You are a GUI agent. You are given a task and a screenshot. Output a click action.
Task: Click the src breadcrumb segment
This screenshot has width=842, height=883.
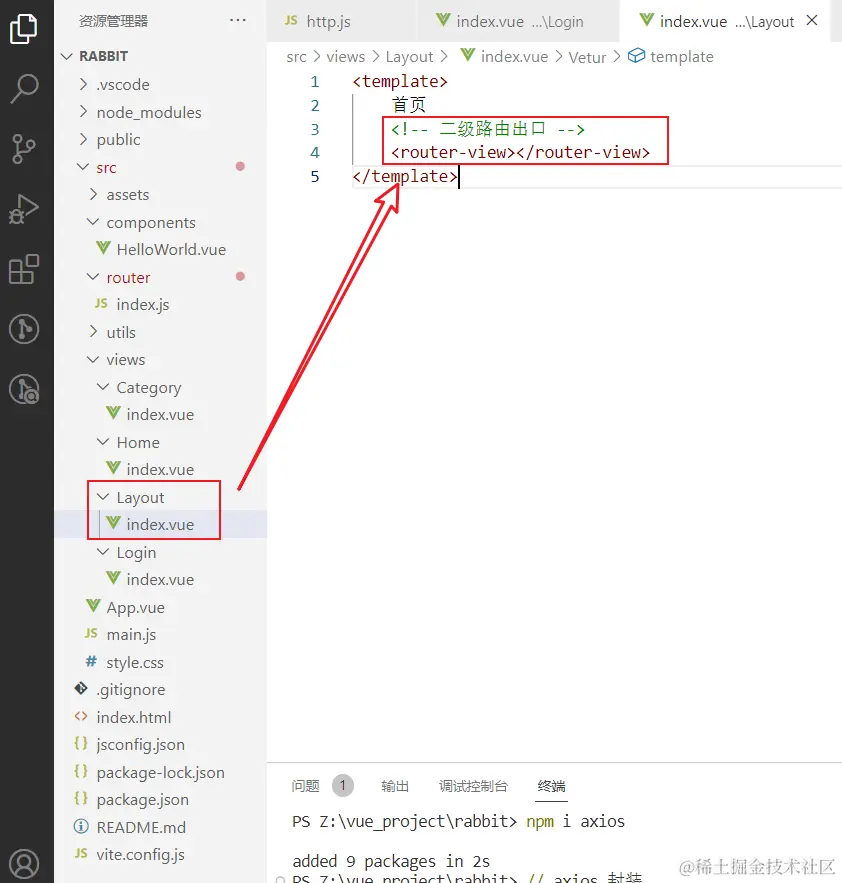coord(296,57)
